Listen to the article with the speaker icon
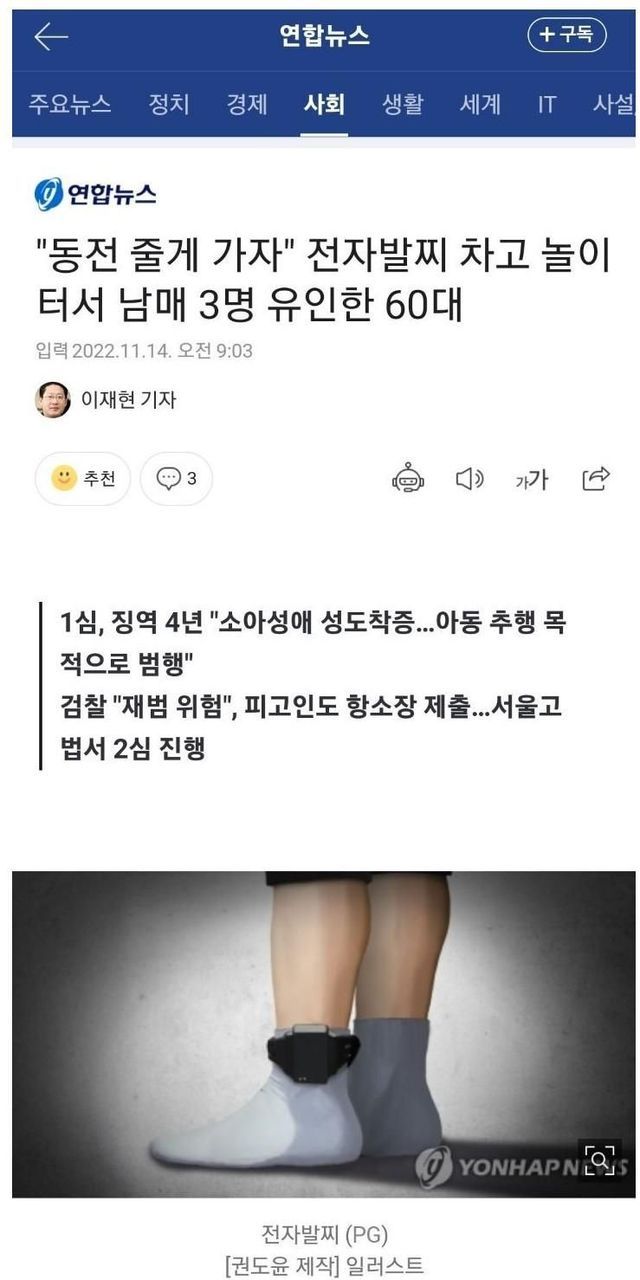 pyautogui.click(x=469, y=479)
